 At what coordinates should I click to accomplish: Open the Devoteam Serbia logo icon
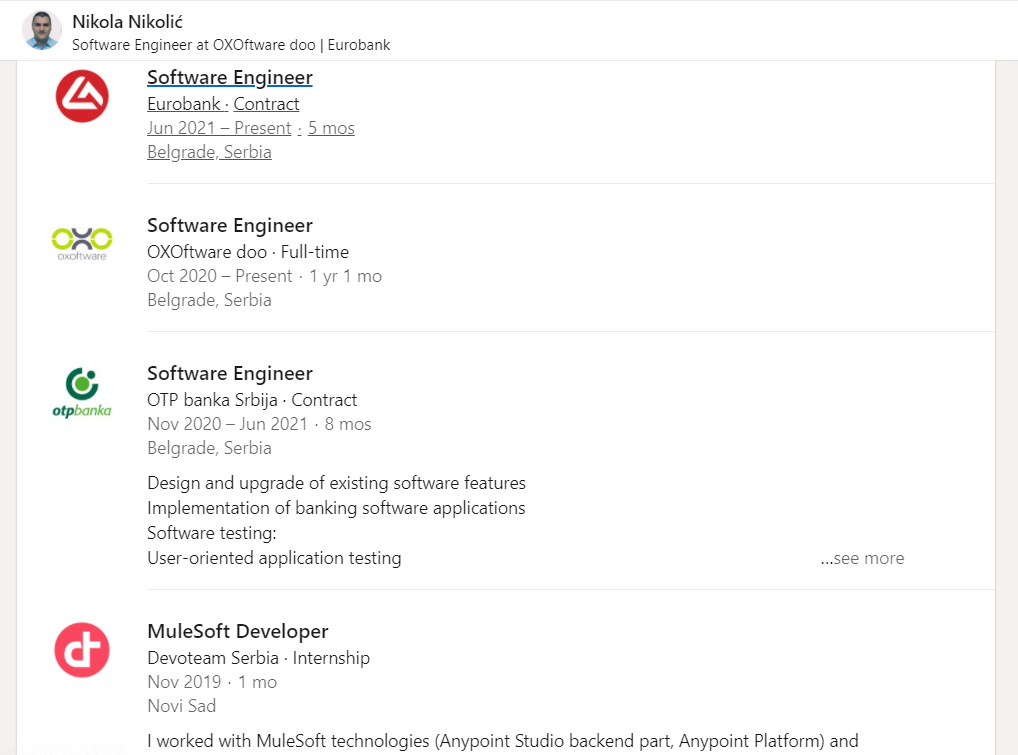(x=82, y=650)
